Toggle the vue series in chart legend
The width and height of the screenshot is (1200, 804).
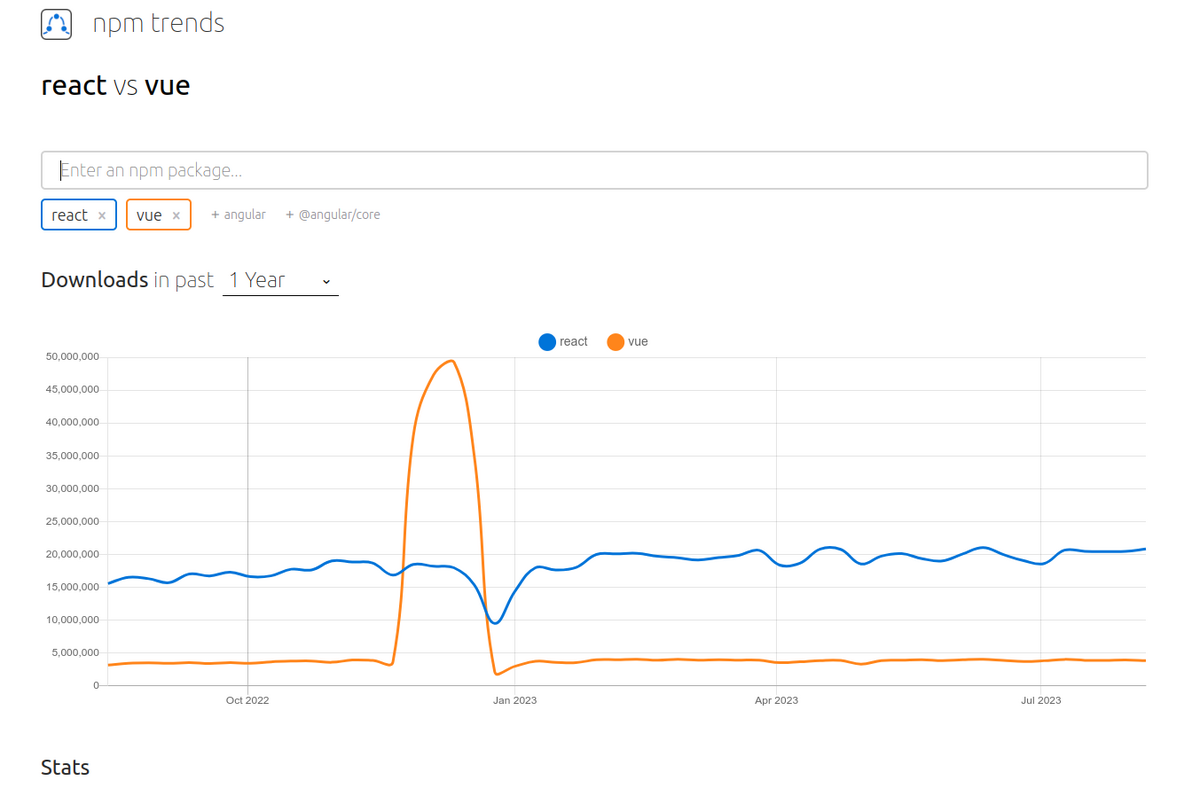[x=627, y=342]
